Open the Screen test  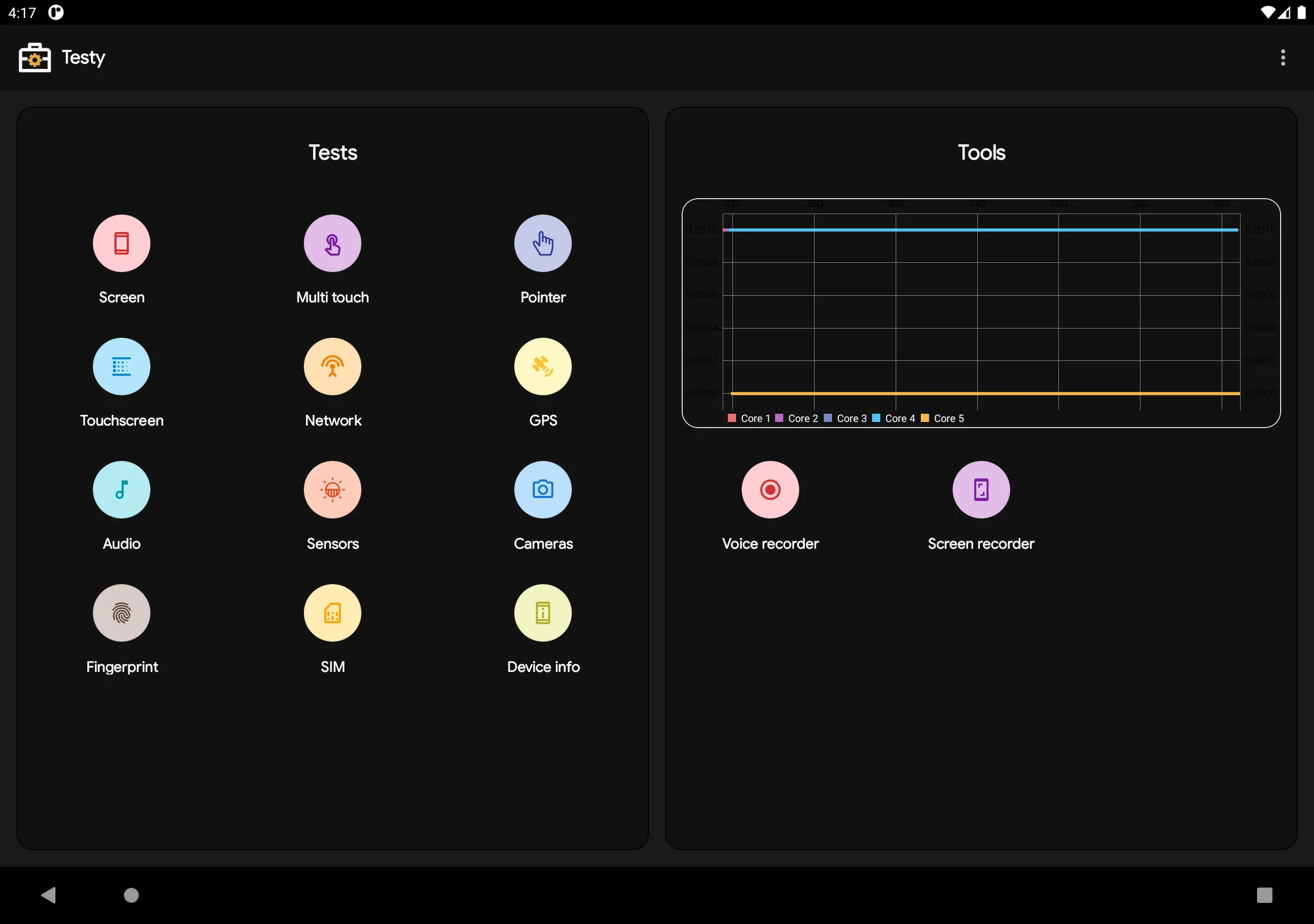pyautogui.click(x=121, y=243)
